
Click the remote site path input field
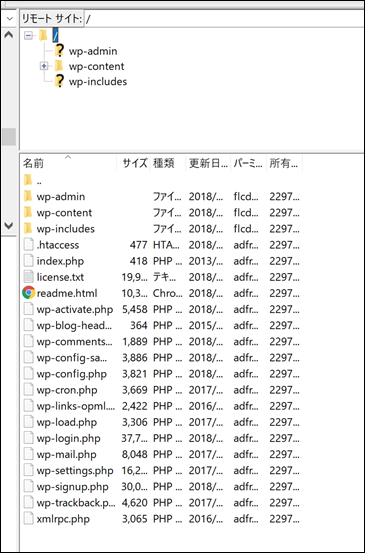[224, 19]
